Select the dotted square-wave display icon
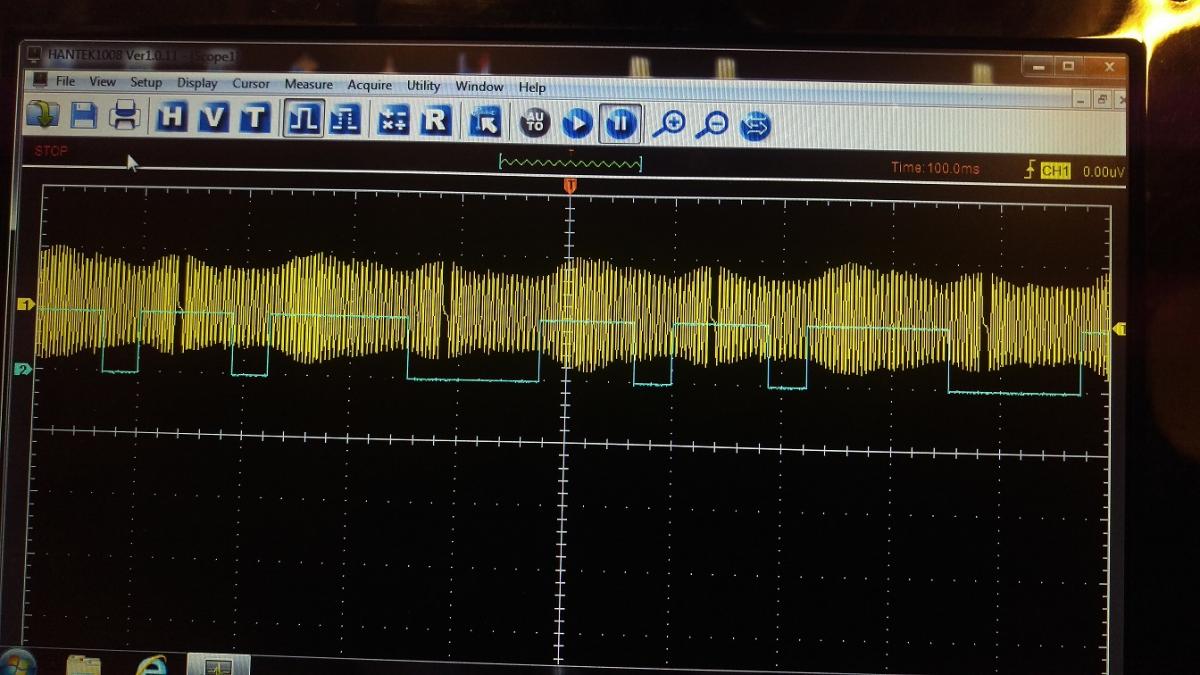The width and height of the screenshot is (1200, 675). (345, 120)
